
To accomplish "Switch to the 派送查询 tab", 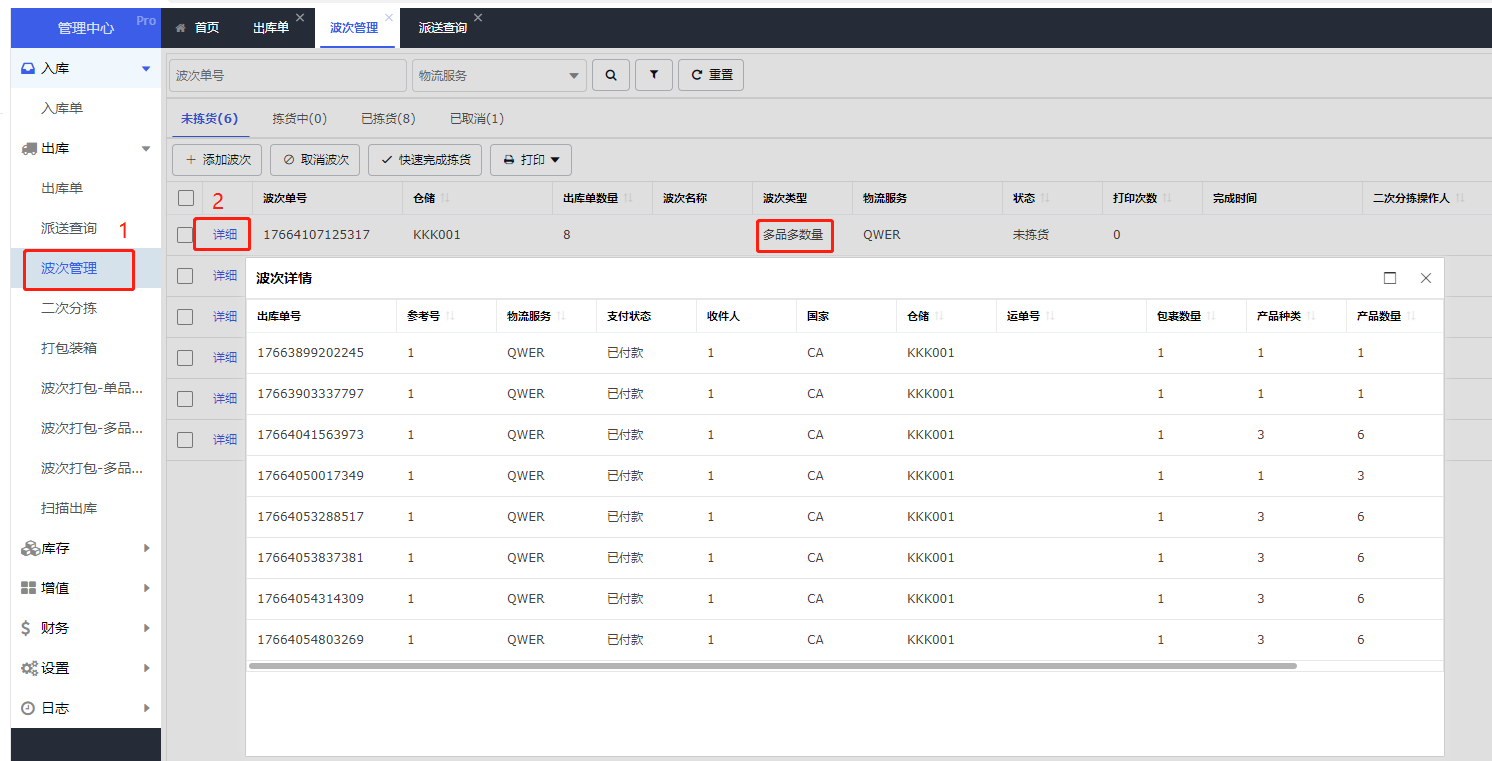I will tap(443, 28).
